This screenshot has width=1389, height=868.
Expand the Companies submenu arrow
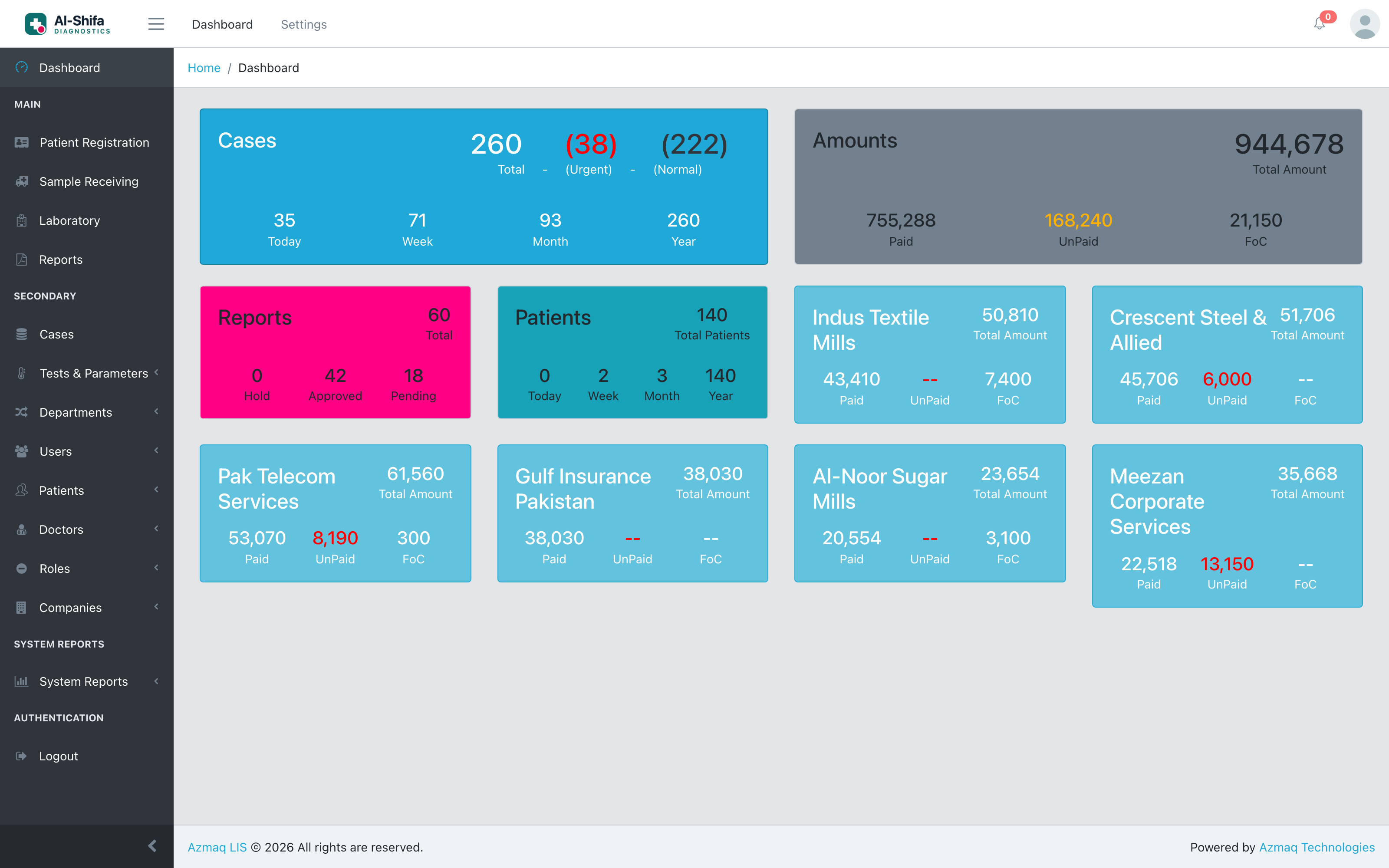pyautogui.click(x=156, y=606)
